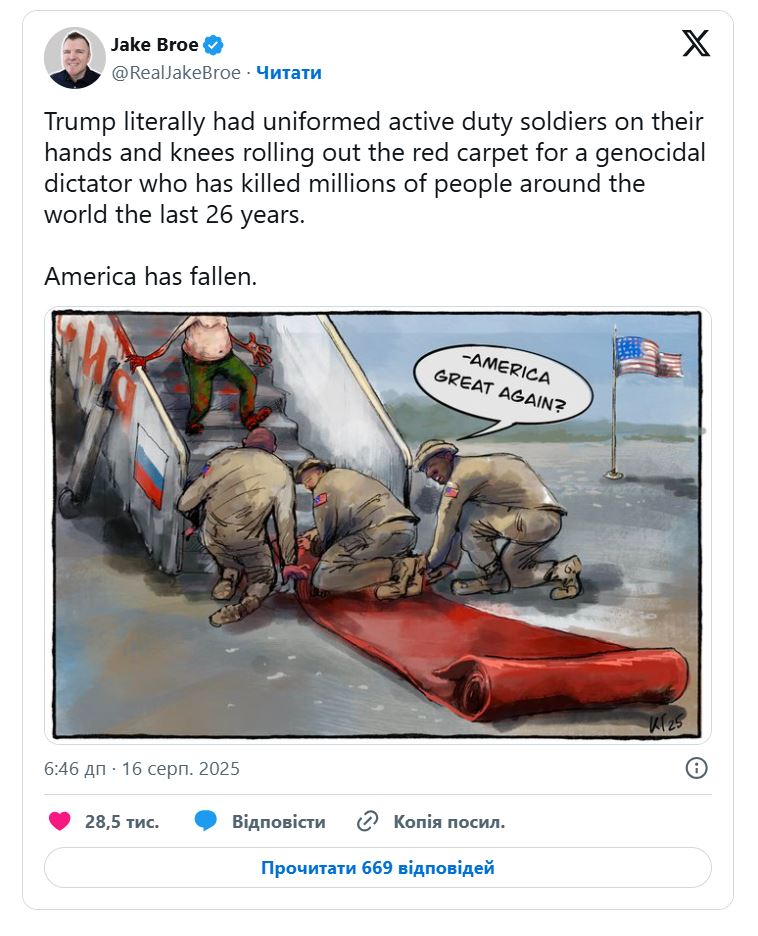This screenshot has width=758, height=936.
Task: Click the blue verified badge
Action: pos(214,44)
